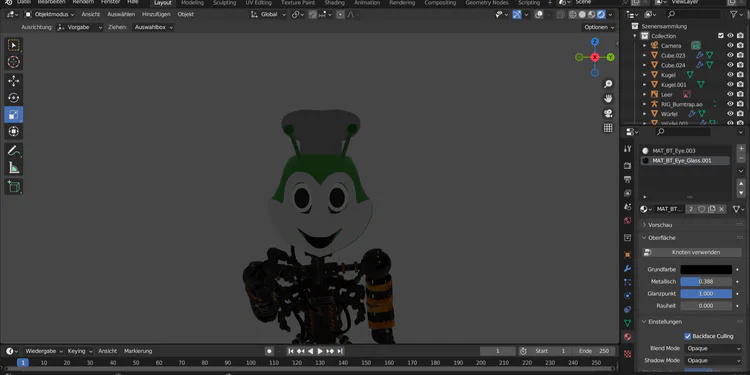The width and height of the screenshot is (750, 375).
Task: Open the Material properties tab
Action: tap(628, 337)
